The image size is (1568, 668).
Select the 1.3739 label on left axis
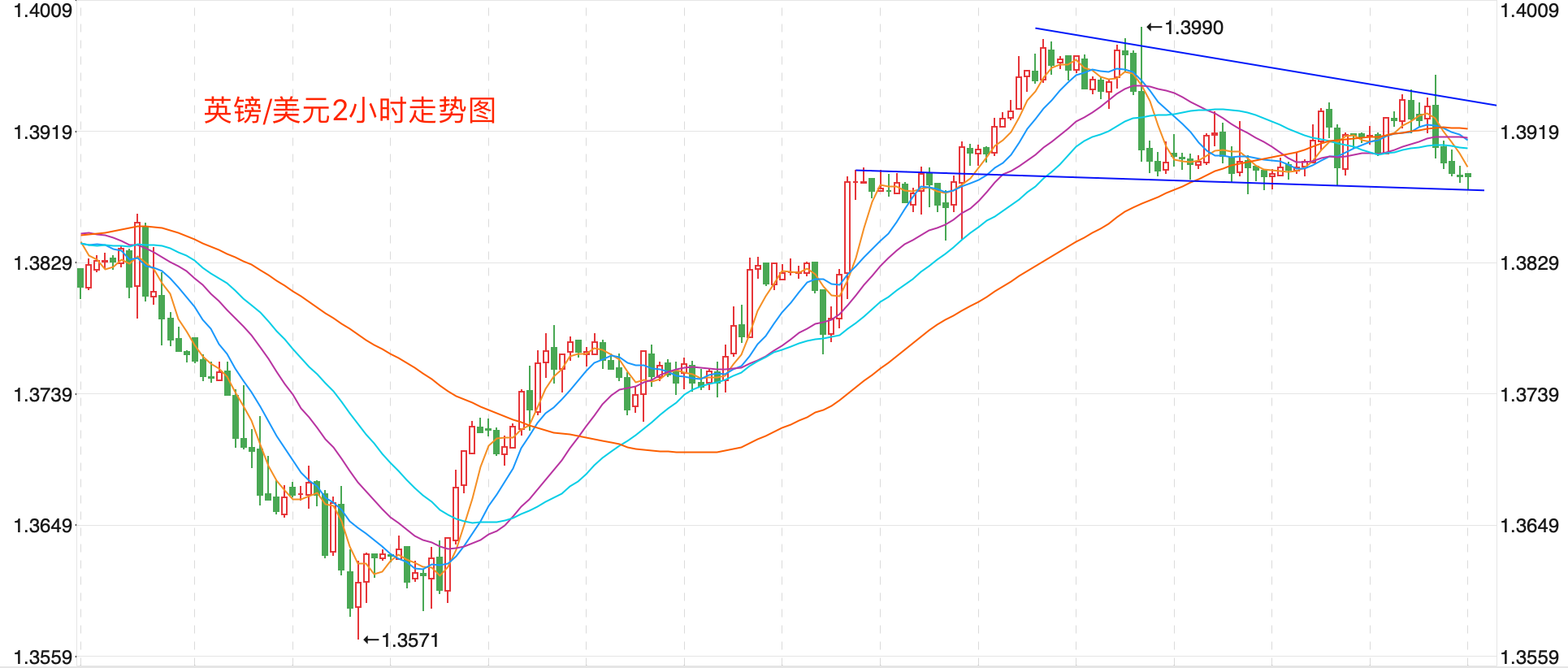(x=43, y=395)
